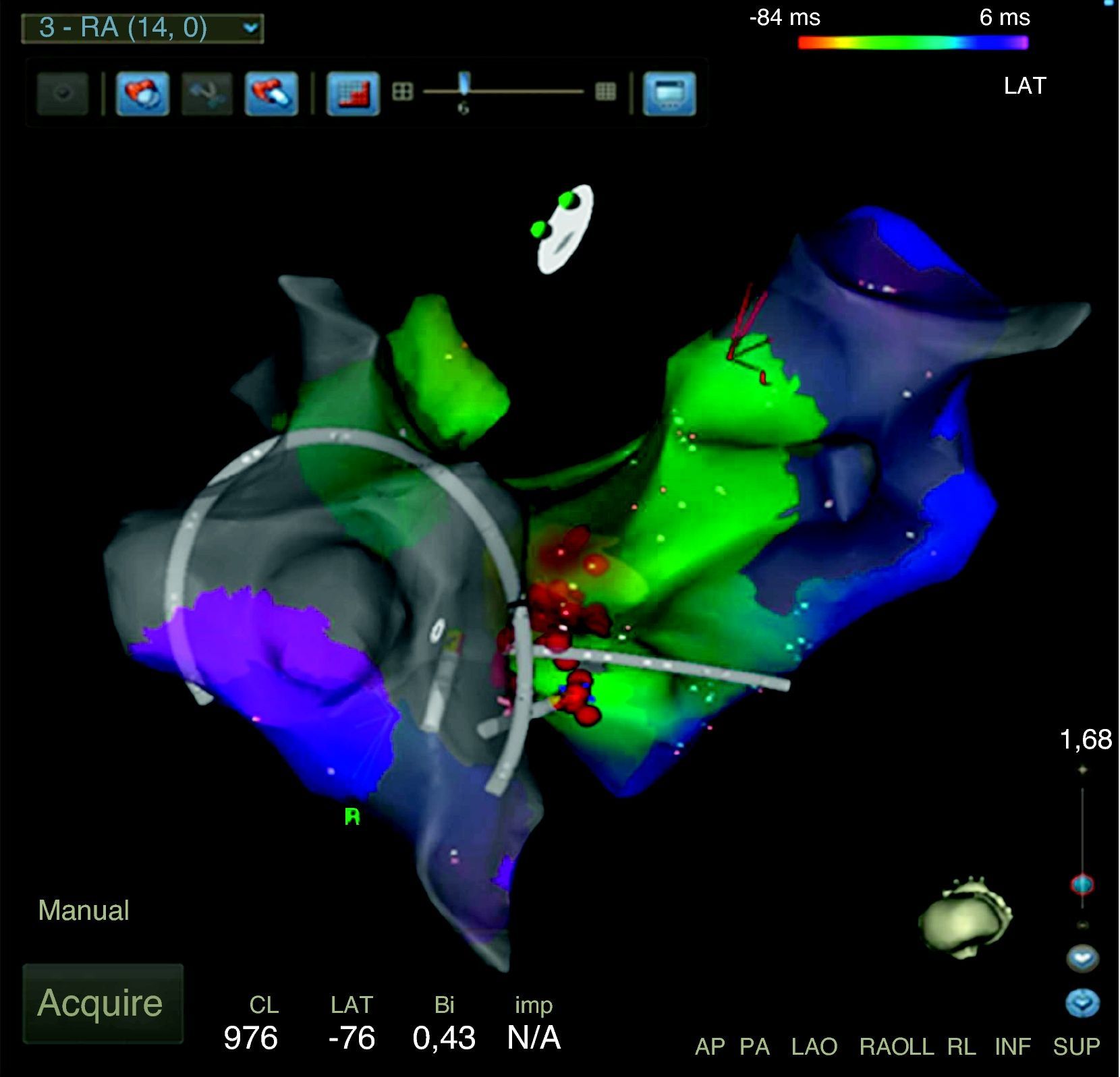Click the zoom slider knob below 1,68
The image size is (1120, 1077).
[1082, 883]
